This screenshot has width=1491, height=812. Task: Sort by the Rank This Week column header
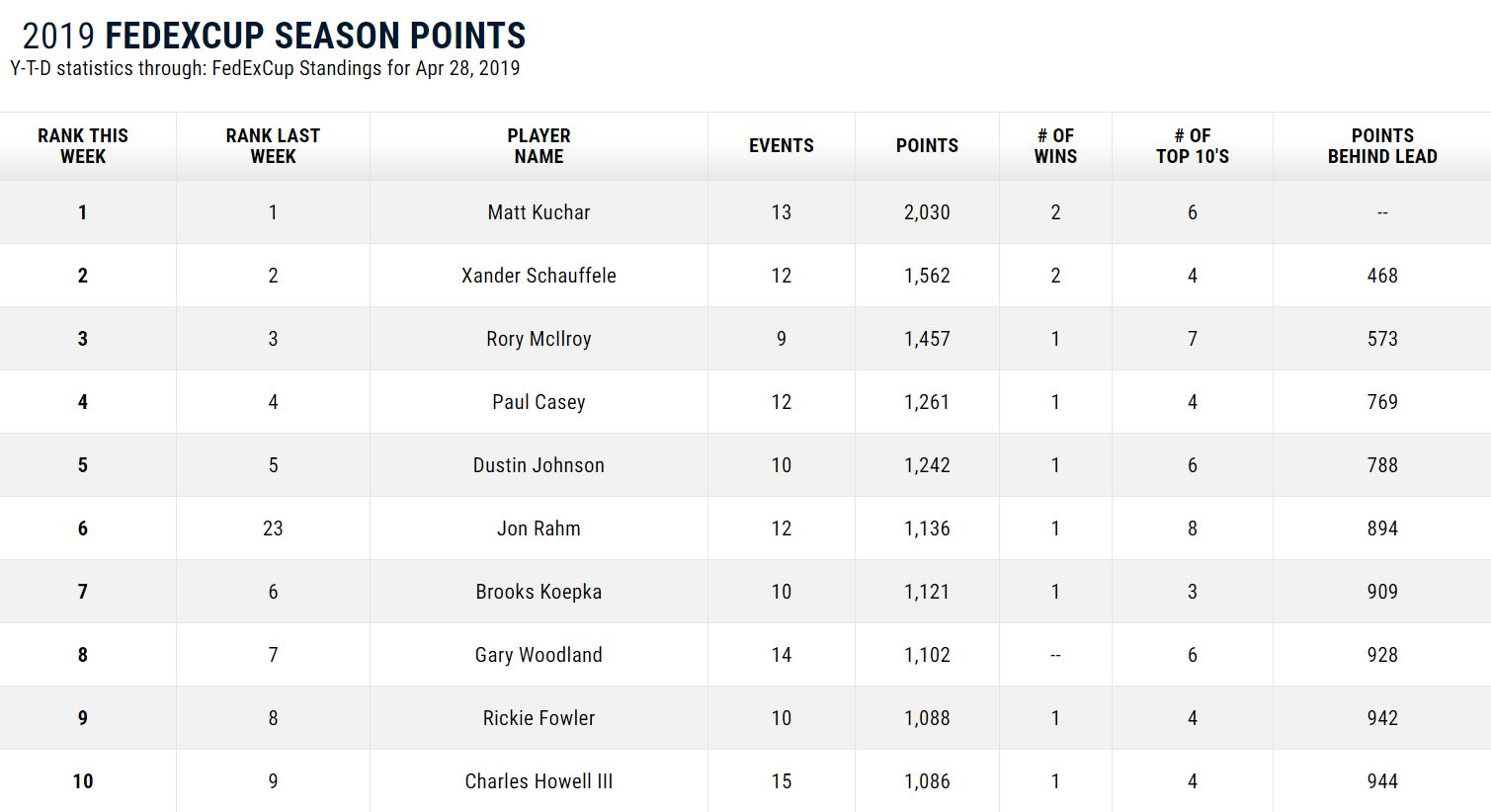83,146
